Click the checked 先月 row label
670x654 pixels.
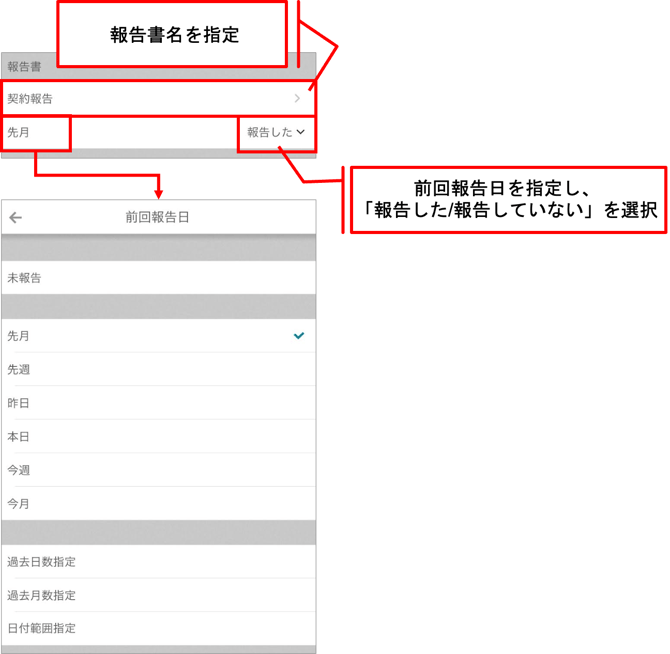pyautogui.click(x=19, y=336)
